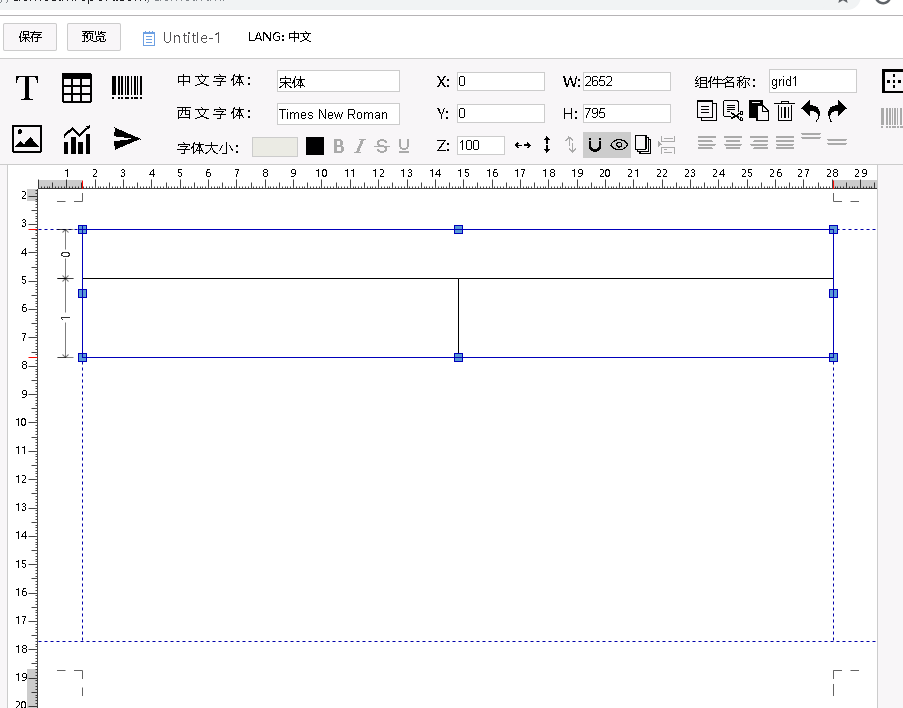
Task: Open the 字体大小 font size box
Action: (x=275, y=147)
